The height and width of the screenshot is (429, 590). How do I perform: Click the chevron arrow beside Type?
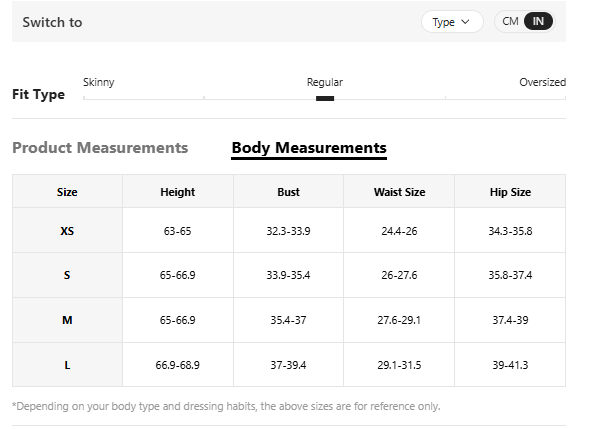point(465,22)
